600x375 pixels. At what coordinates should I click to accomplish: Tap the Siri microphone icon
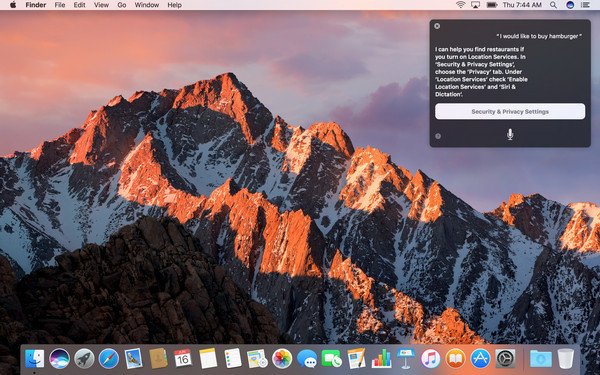pos(510,134)
